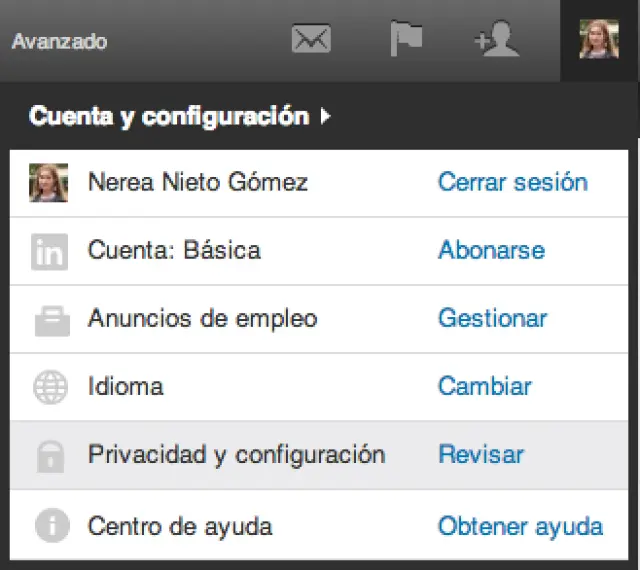Click the Abonarse upgrade link
The image size is (640, 570).
(x=491, y=250)
